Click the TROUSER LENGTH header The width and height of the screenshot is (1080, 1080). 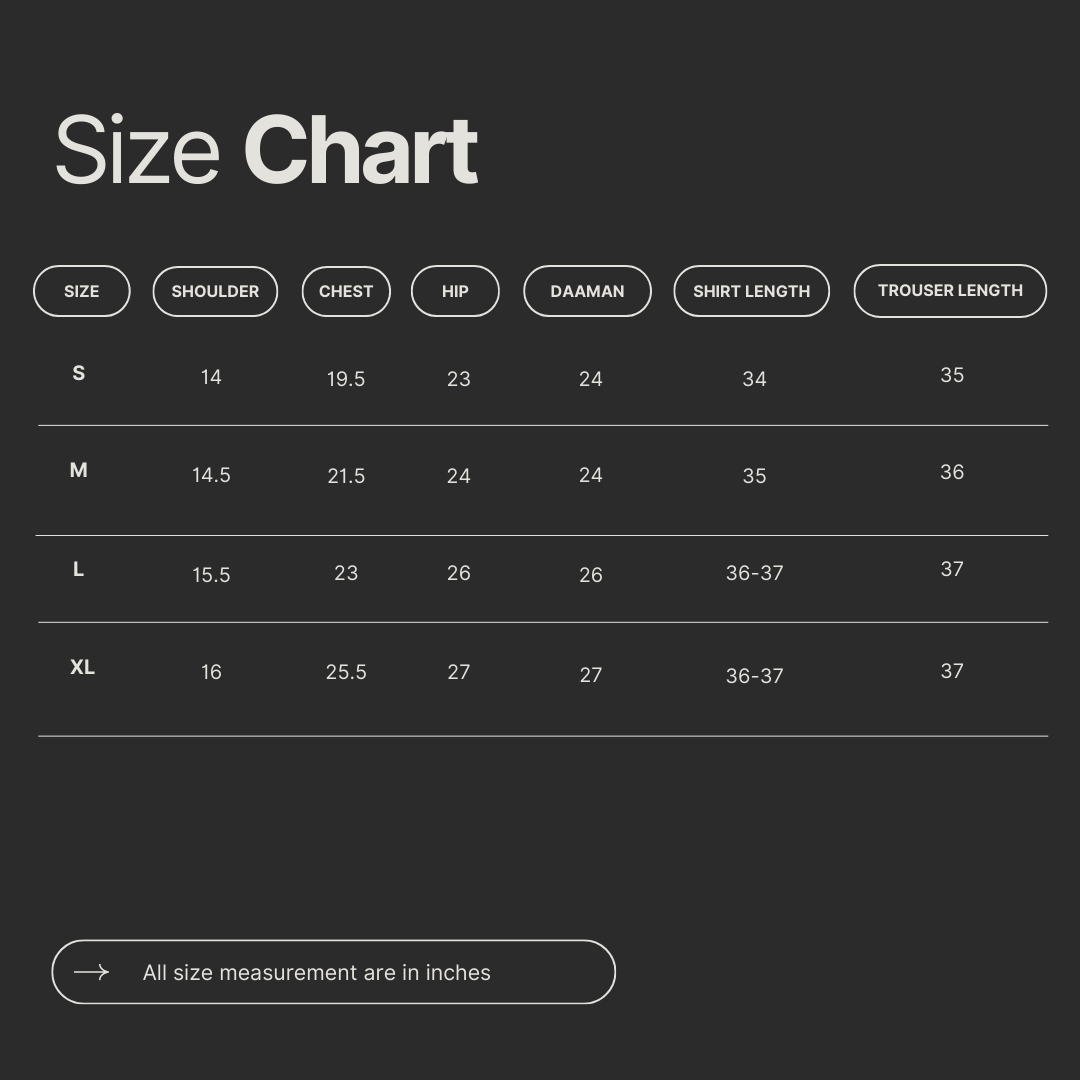950,290
